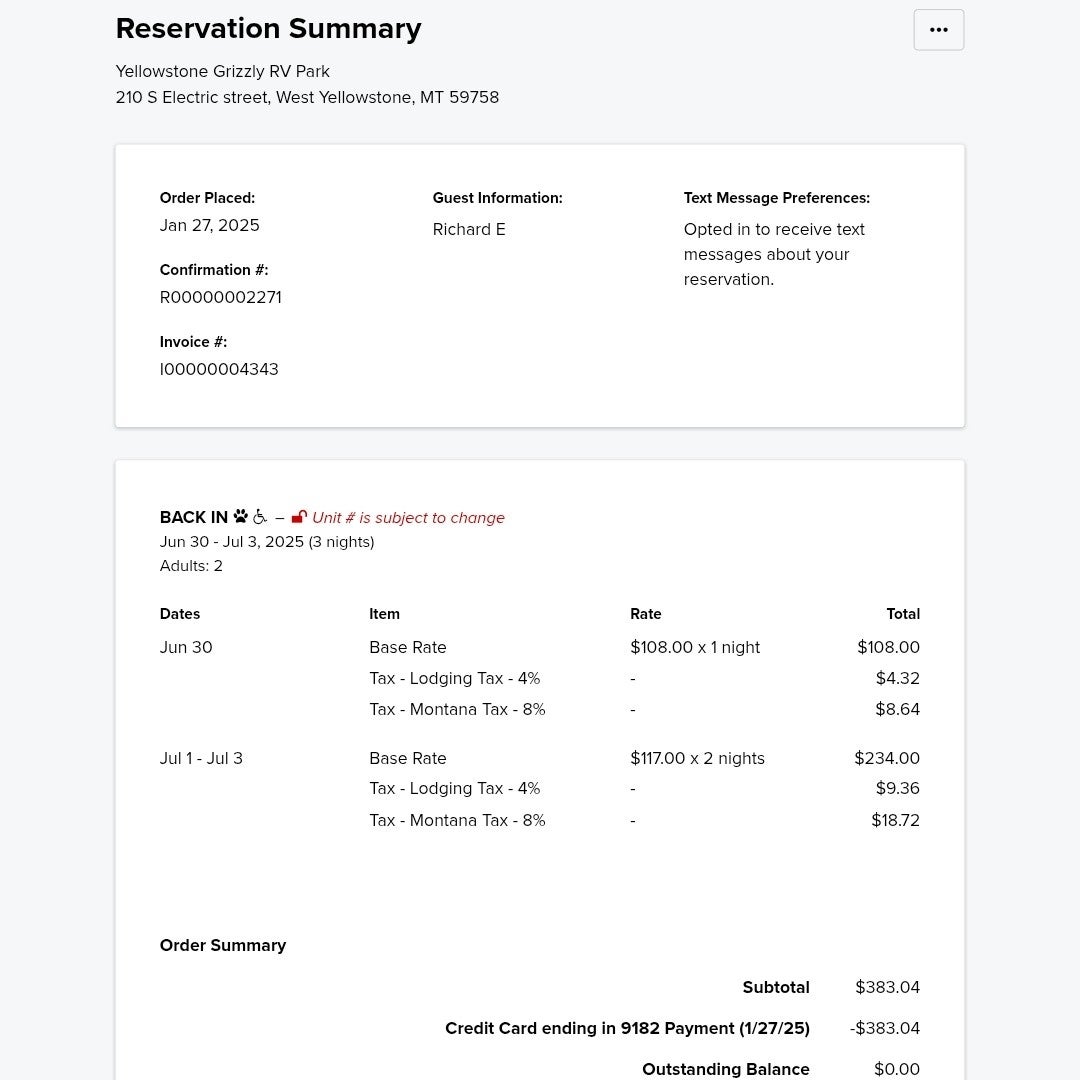Click the Jun 30 Base Rate row

pos(539,647)
